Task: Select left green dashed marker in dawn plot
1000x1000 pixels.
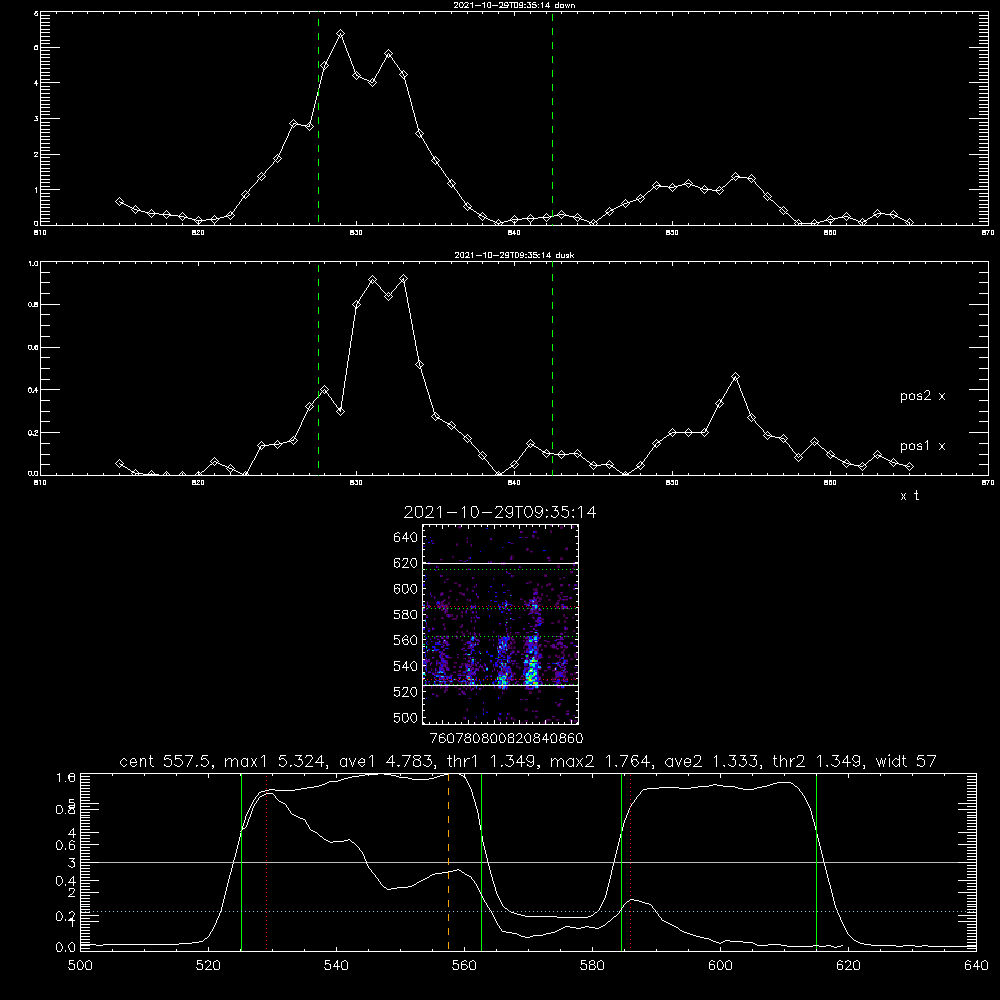Action: 318,119
